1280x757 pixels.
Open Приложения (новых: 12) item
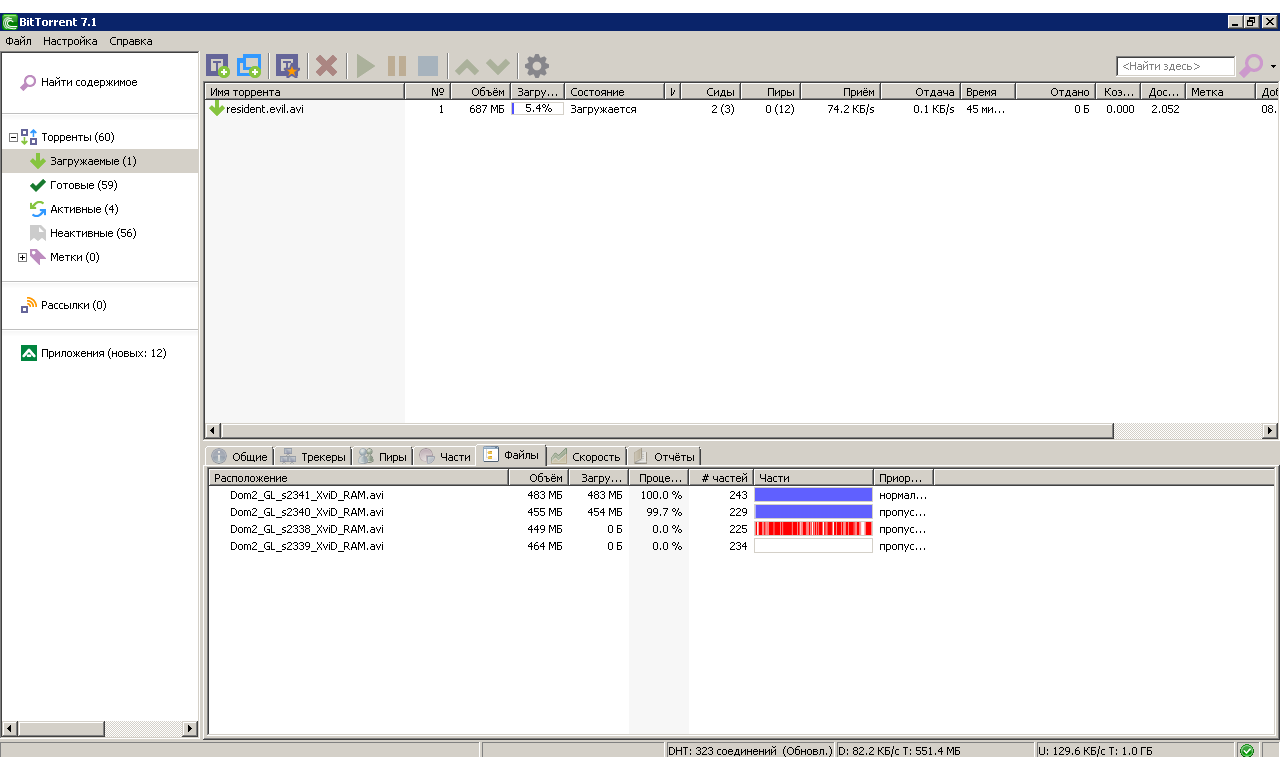pyautogui.click(x=103, y=353)
